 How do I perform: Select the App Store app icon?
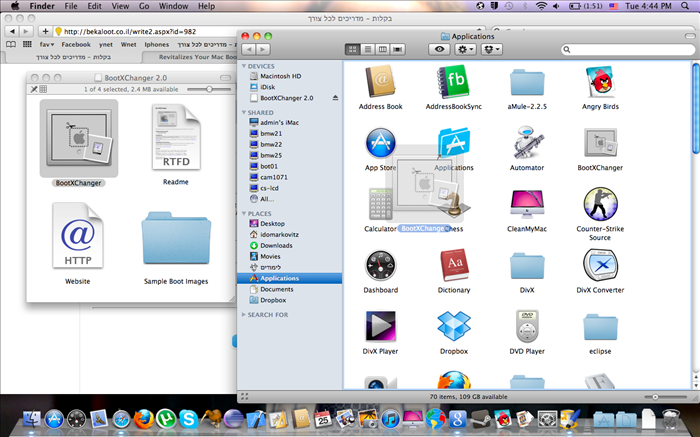(380, 143)
